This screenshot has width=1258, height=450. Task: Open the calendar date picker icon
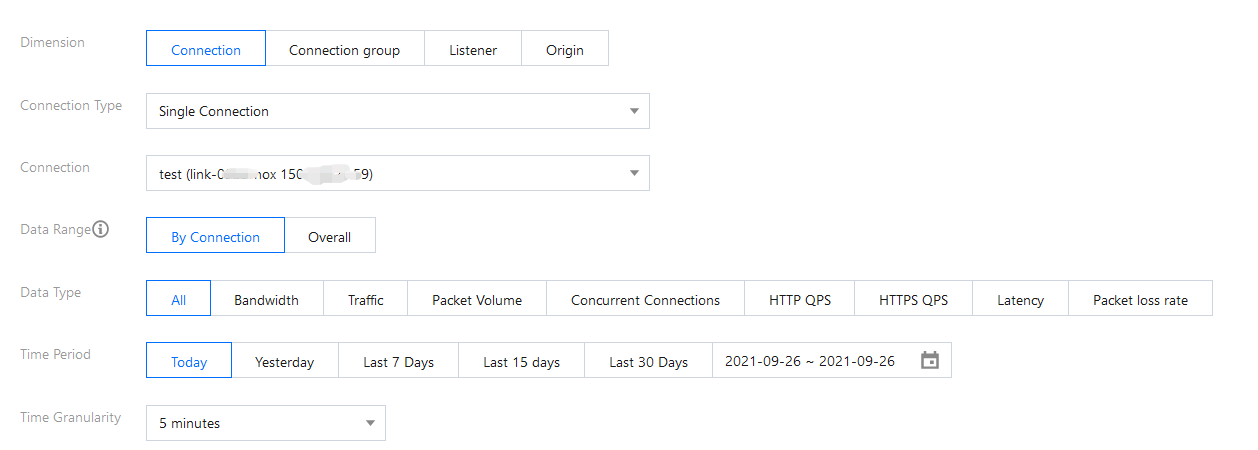(930, 361)
